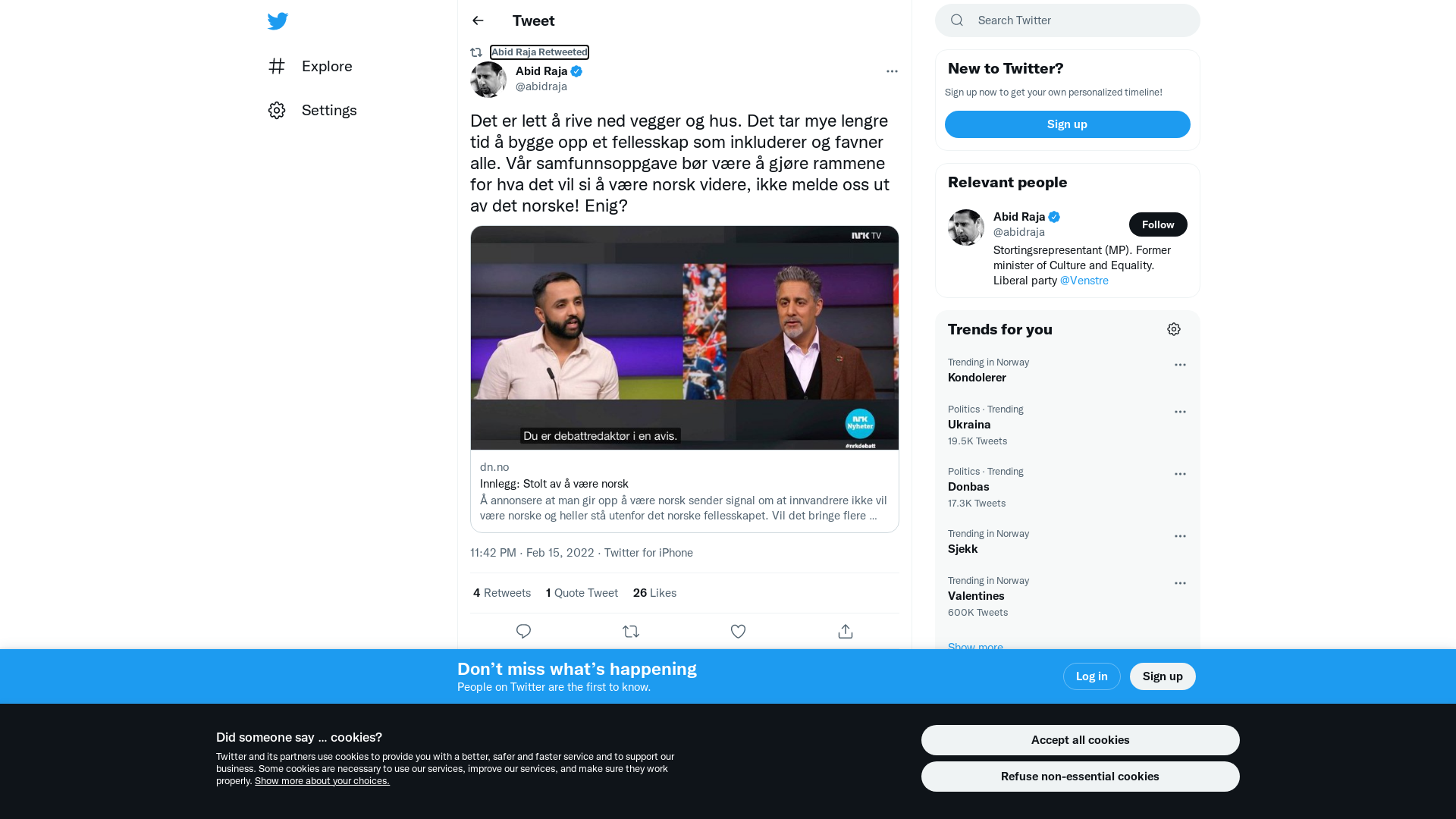Open the dn.no article video thumbnail
The image size is (1456, 819).
point(684,337)
